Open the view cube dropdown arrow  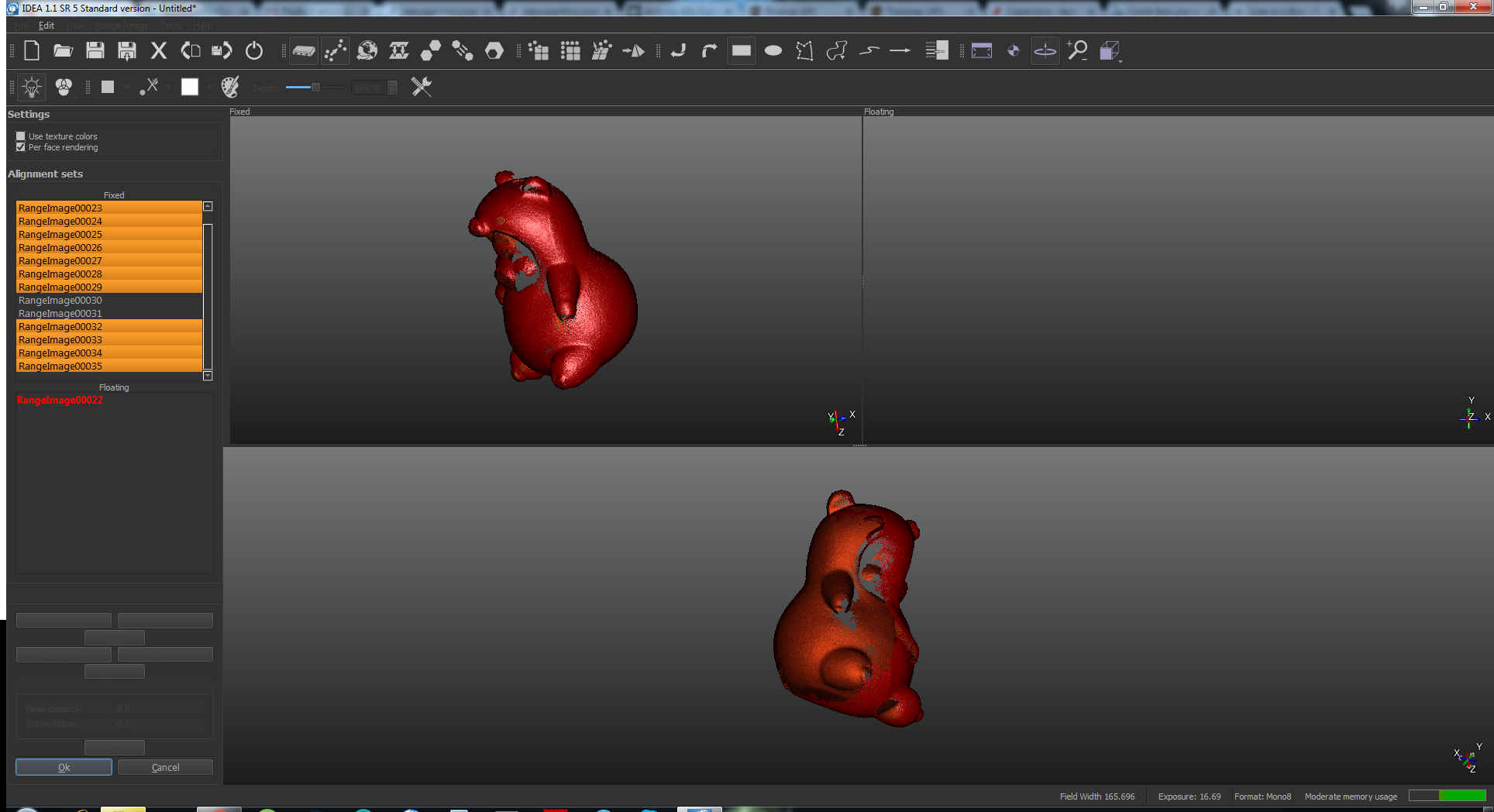point(1120,60)
